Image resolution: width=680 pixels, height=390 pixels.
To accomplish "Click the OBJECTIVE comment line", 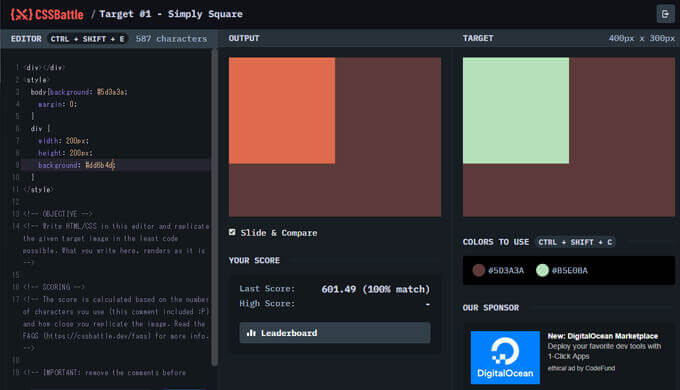I will [58, 214].
